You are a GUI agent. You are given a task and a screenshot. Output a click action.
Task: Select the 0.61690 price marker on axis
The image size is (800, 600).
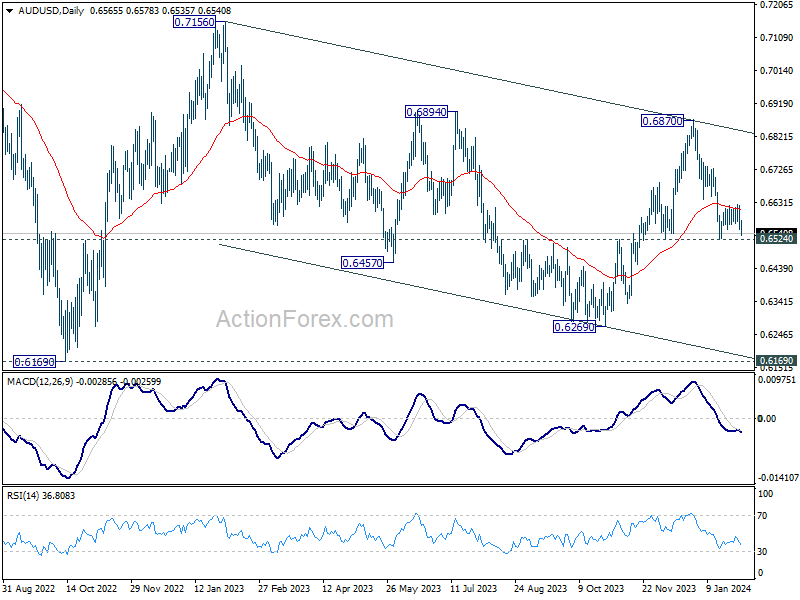[x=776, y=361]
